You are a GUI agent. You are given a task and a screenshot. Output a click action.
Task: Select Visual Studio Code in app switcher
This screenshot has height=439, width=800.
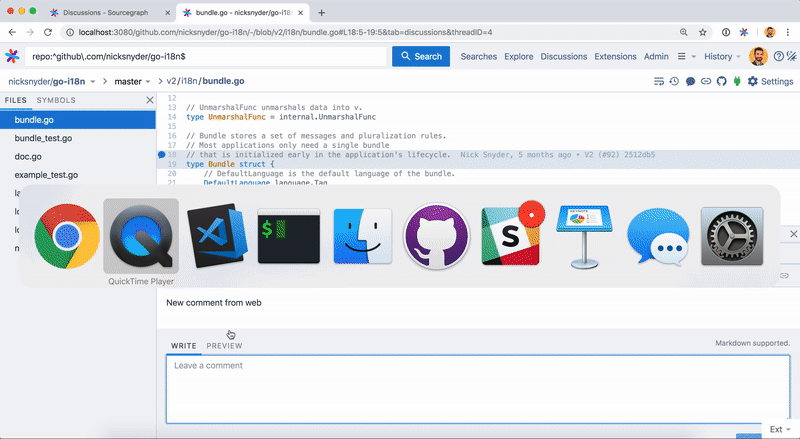click(x=217, y=236)
